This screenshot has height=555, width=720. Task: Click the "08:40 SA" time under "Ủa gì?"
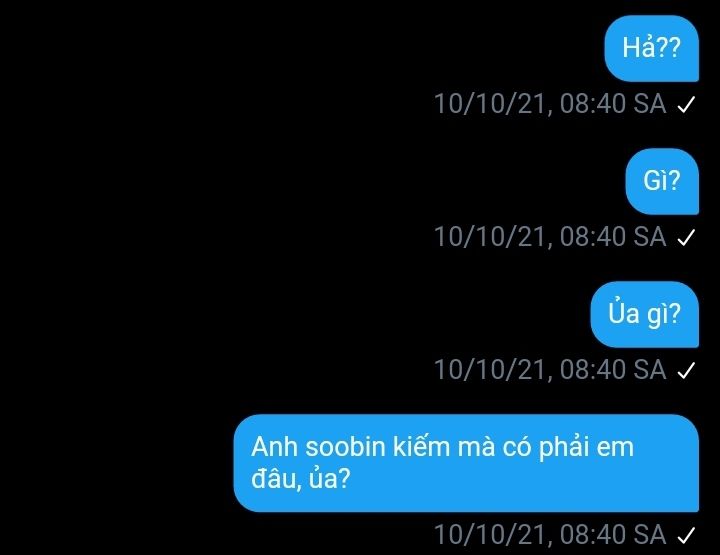(613, 370)
